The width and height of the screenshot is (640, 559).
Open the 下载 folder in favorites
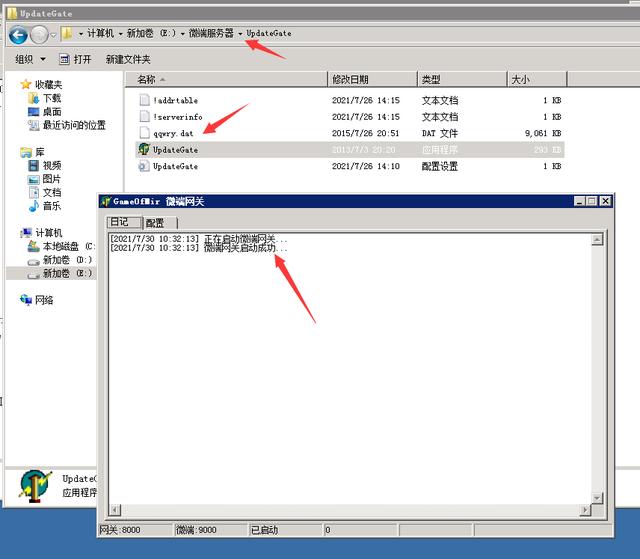[50, 98]
